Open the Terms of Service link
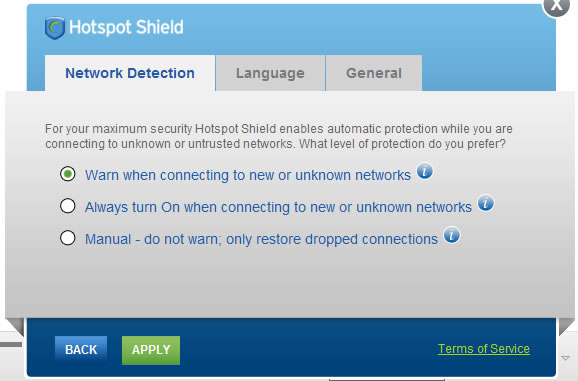Viewport: 578px width, 381px height. click(x=484, y=349)
